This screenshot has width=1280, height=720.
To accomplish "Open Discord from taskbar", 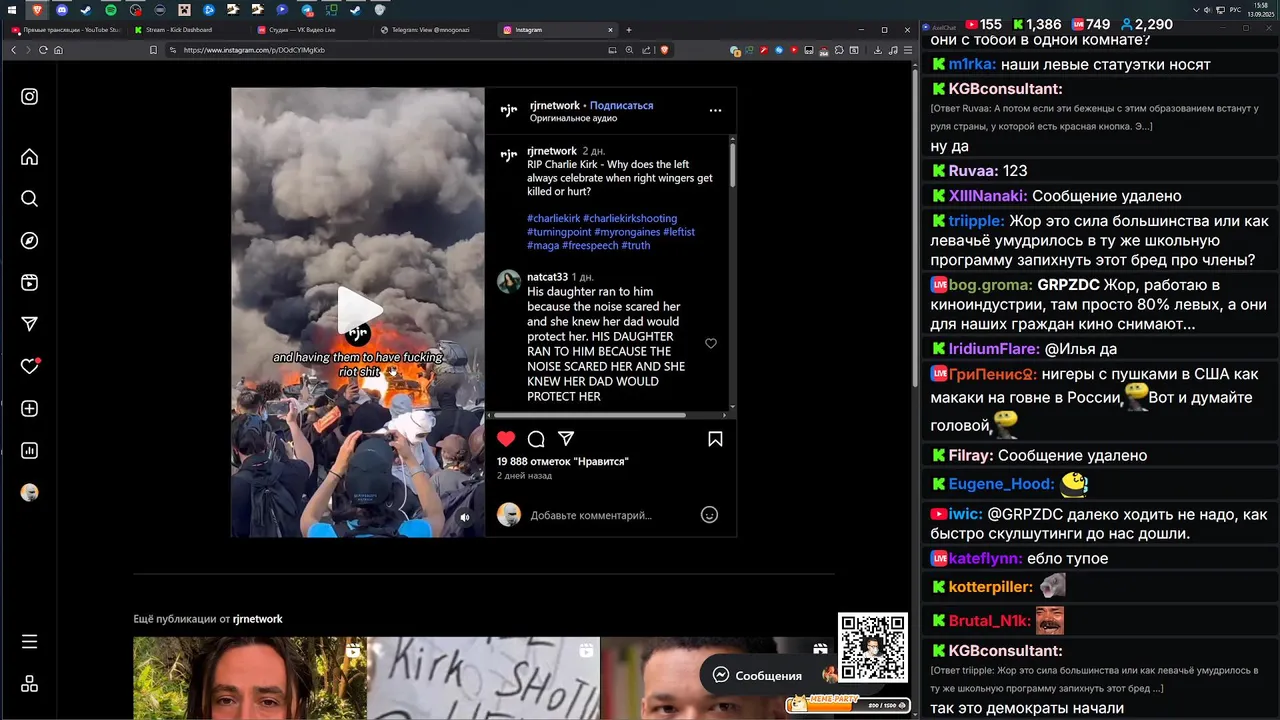I will (x=62, y=10).
